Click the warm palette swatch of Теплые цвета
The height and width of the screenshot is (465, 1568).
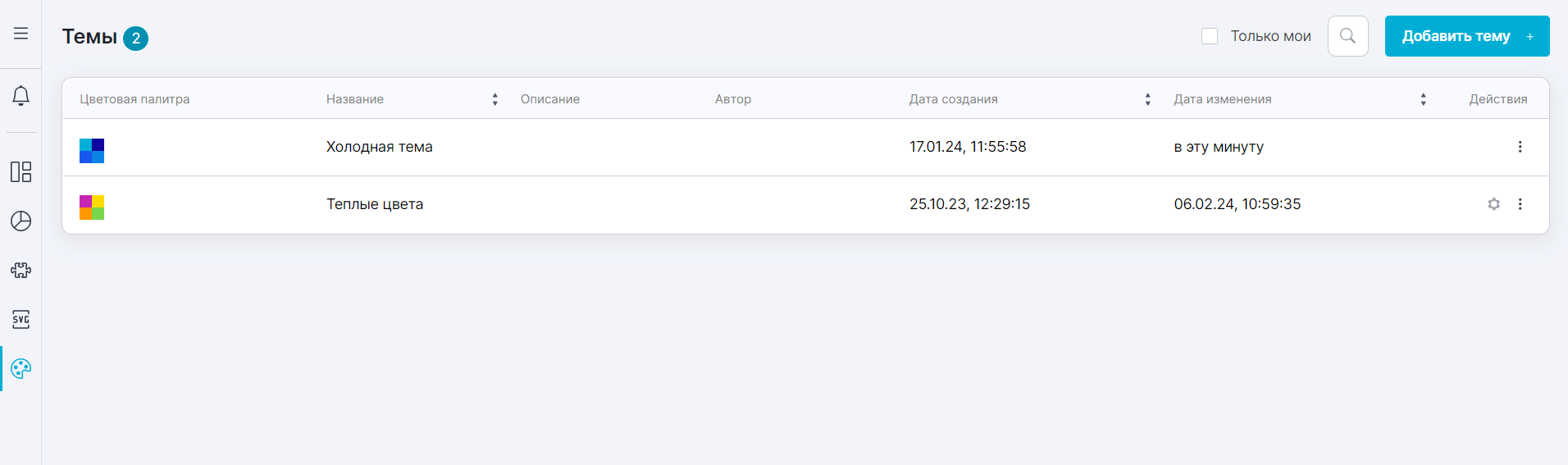92,207
